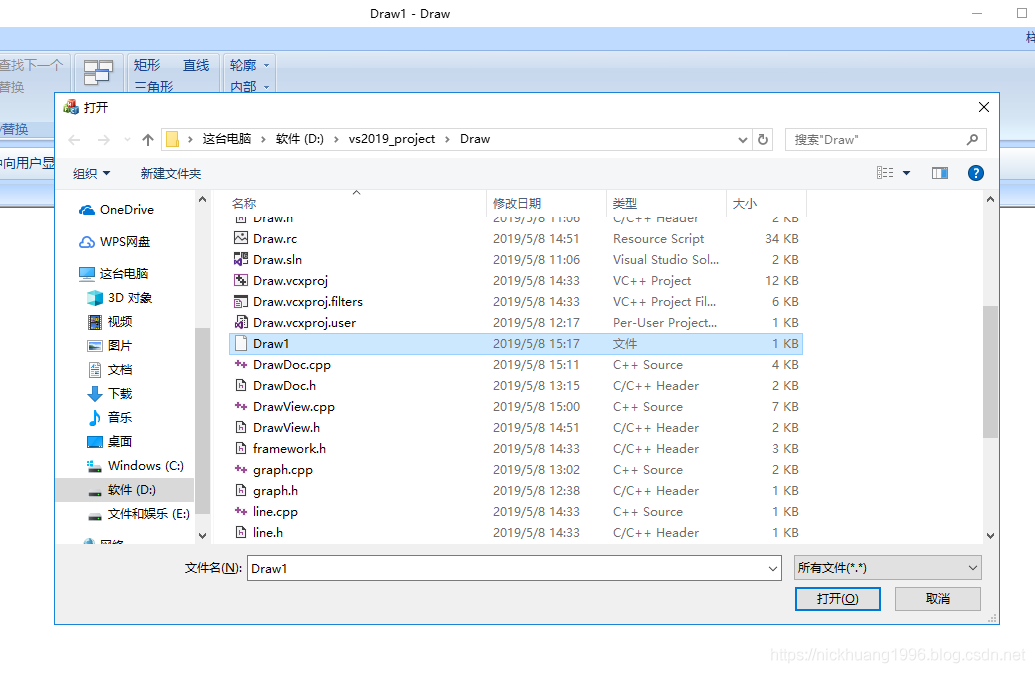Select graph.h file
This screenshot has width=1035, height=673.
pos(275,491)
